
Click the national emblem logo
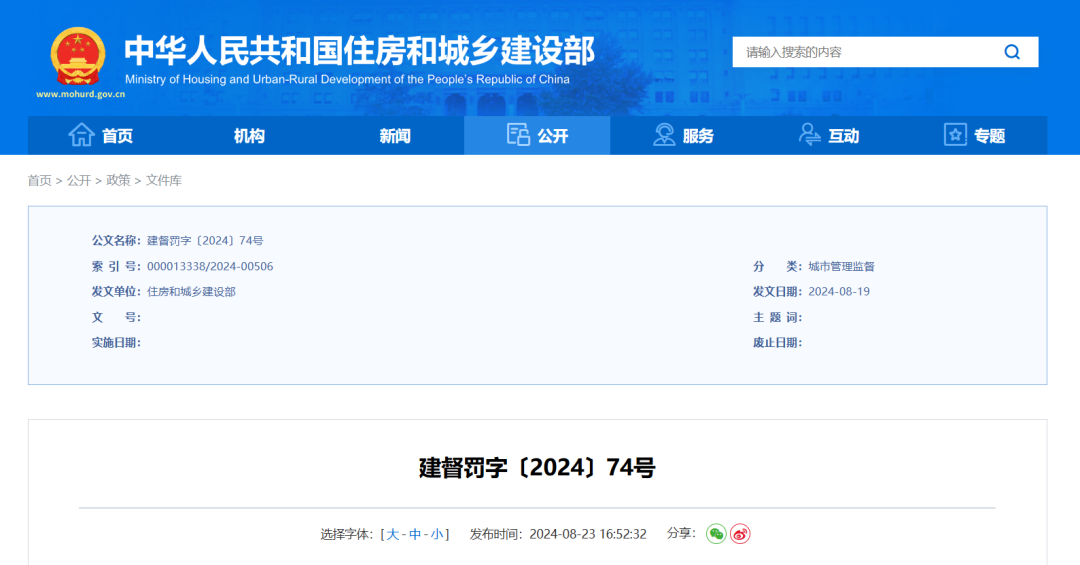click(78, 57)
